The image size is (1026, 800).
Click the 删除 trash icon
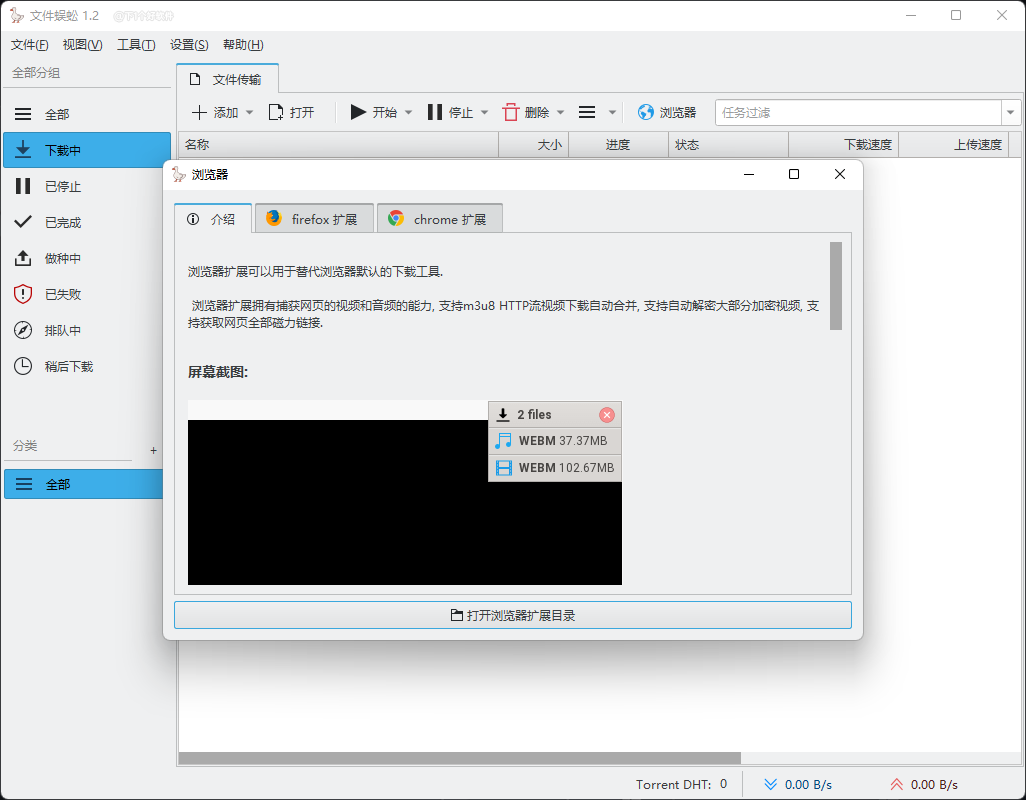(510, 113)
